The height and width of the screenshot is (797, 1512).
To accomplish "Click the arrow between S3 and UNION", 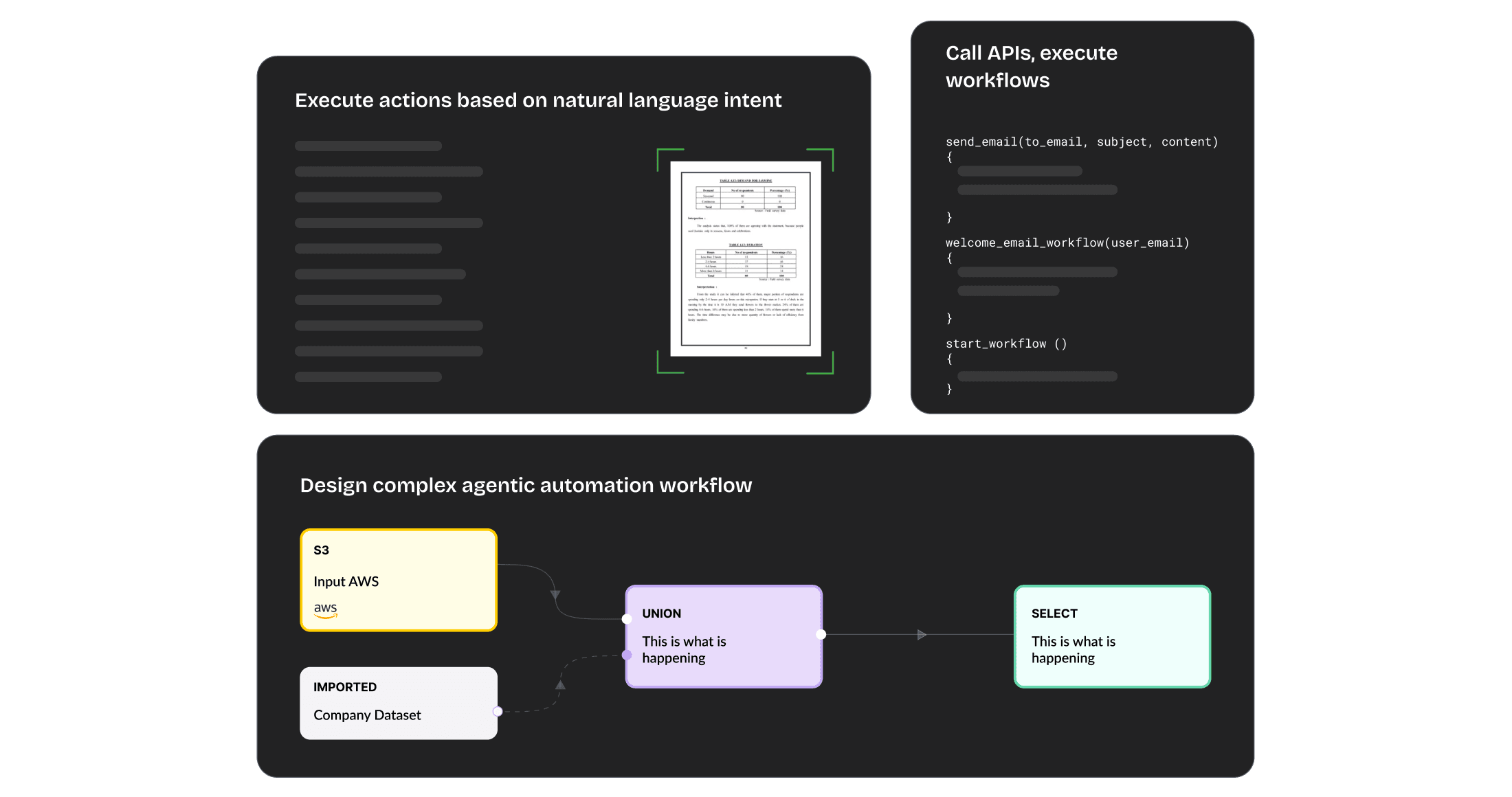I will pos(557,592).
